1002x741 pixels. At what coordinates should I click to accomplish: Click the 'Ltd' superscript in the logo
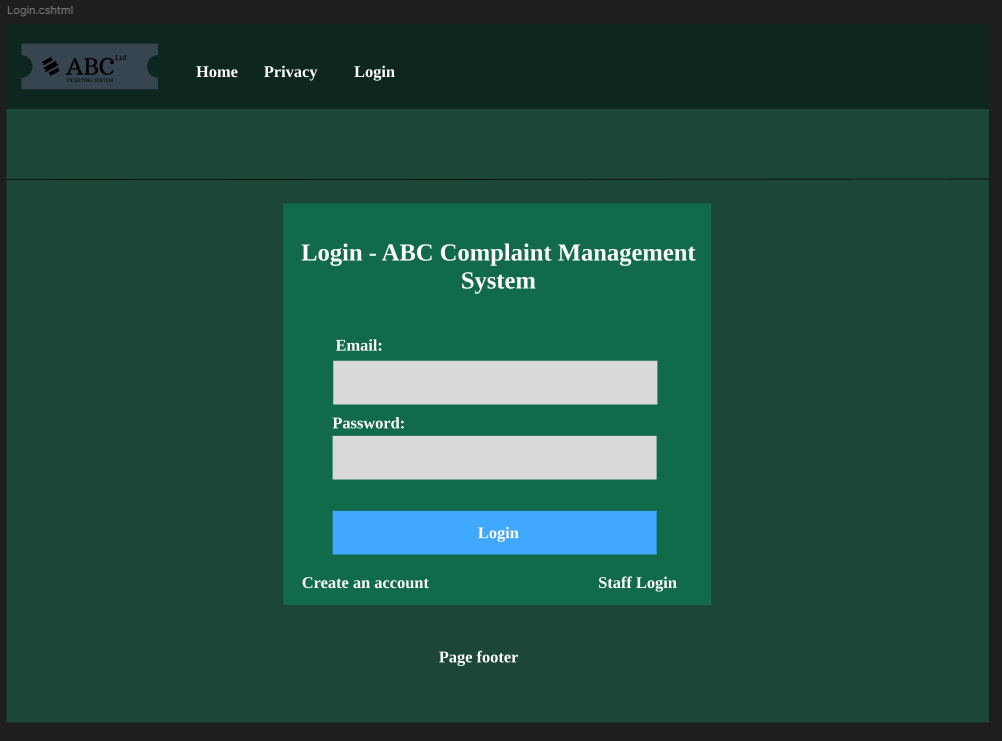(x=121, y=57)
